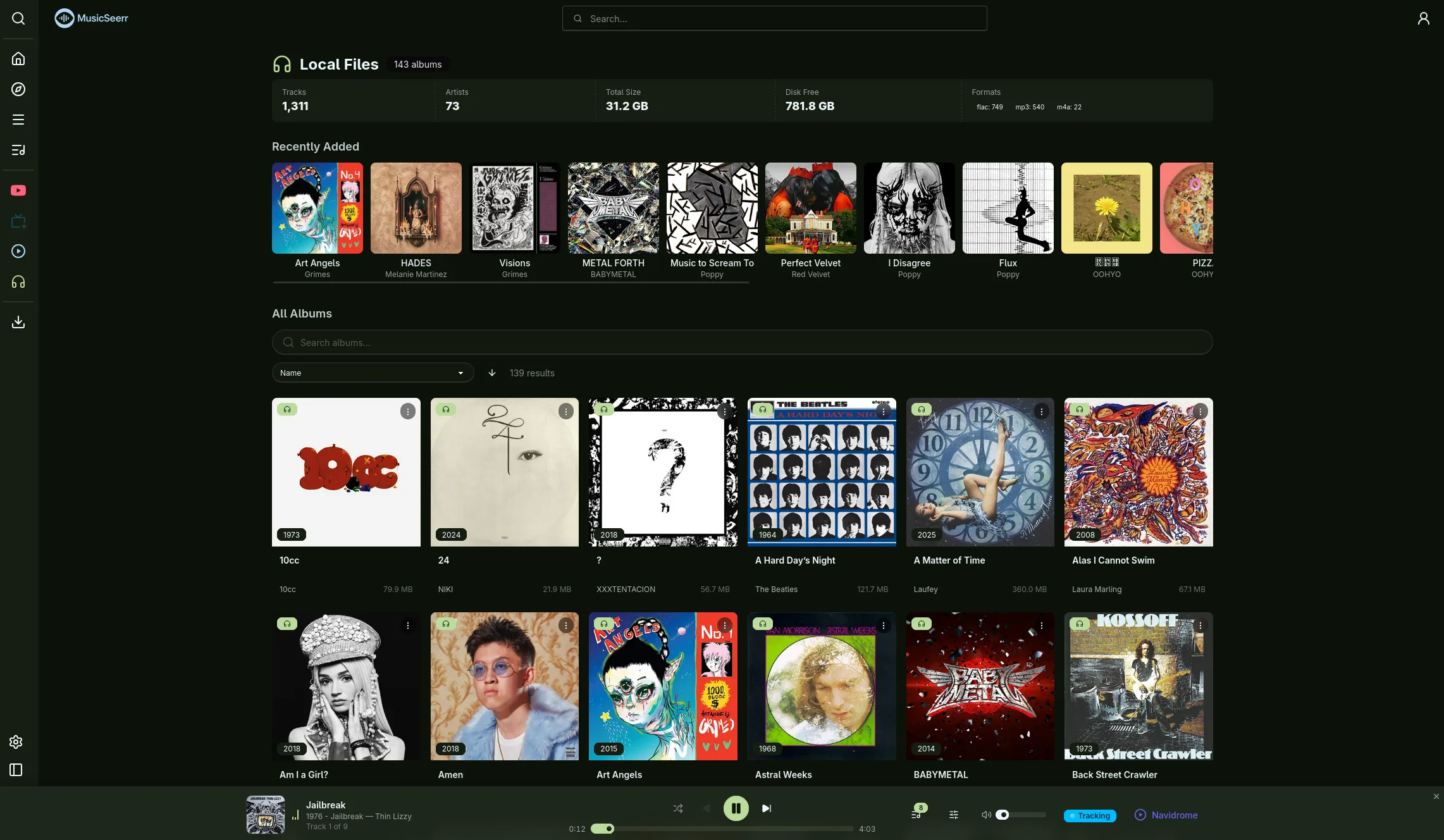Open the playlist queue sidebar icon
The height and width of the screenshot is (840, 1444).
point(18,150)
